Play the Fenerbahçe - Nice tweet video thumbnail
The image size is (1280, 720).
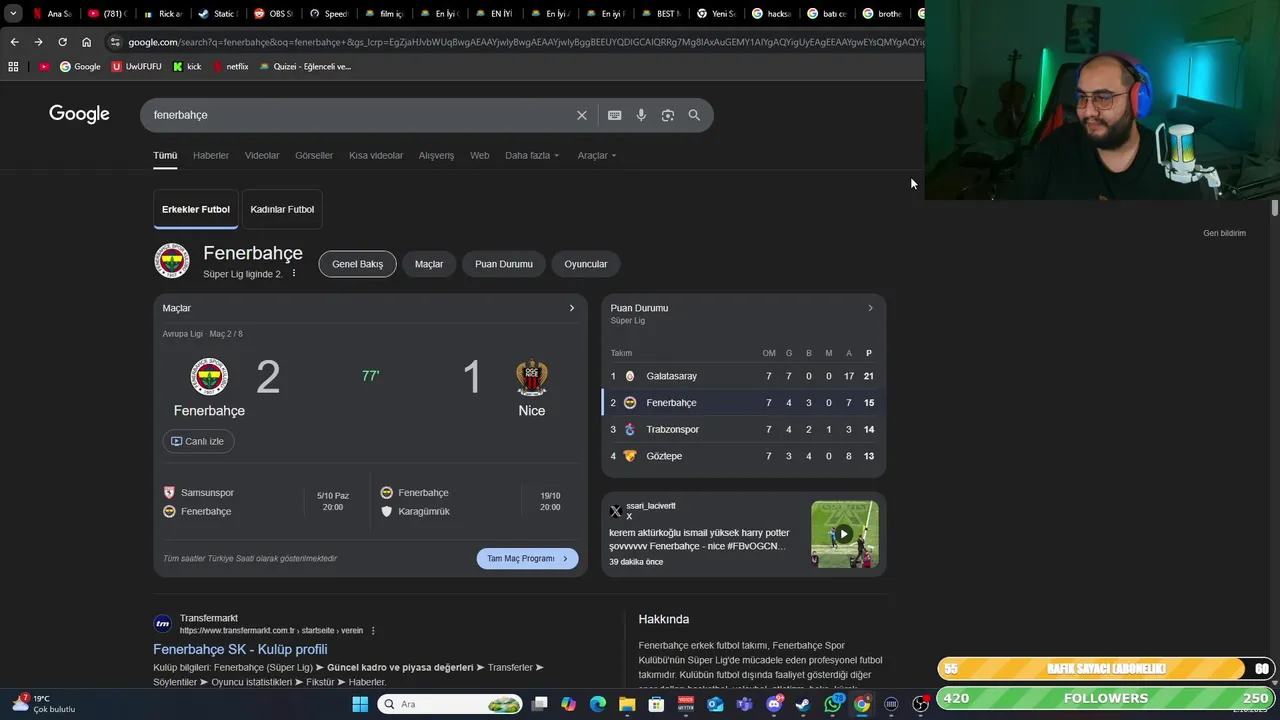(845, 534)
